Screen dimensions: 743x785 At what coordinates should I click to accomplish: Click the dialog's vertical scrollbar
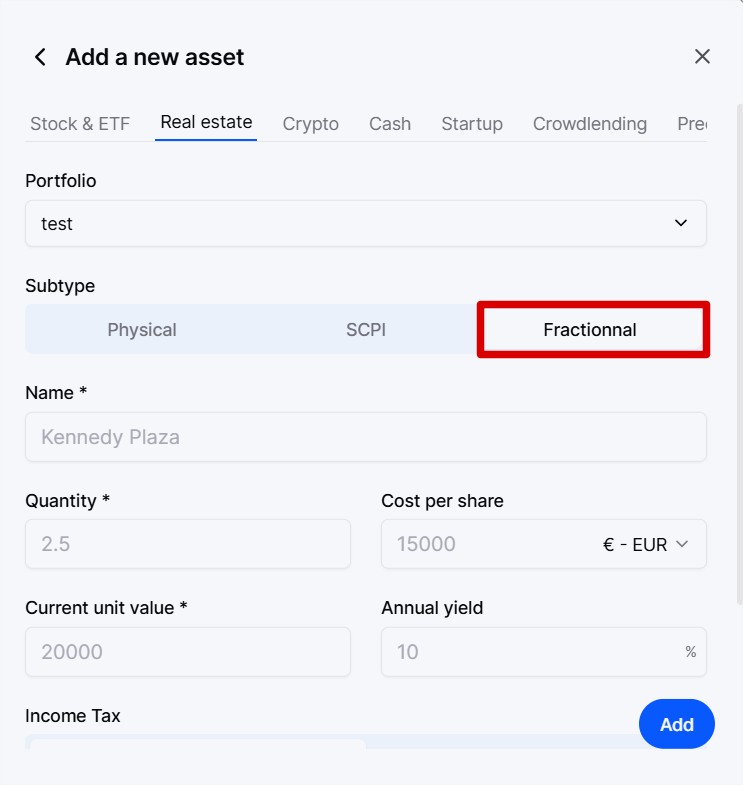739,354
